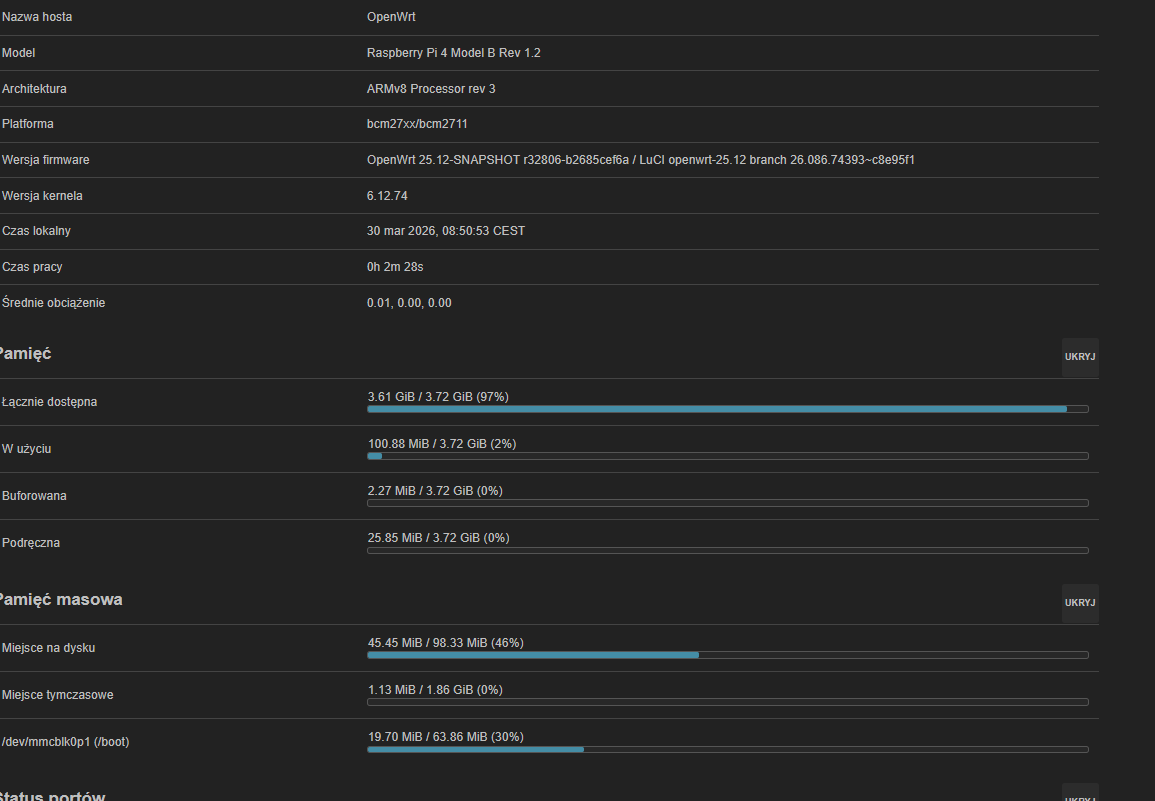The height and width of the screenshot is (801, 1155).
Task: Click the OpenWrt 25.12-SNAPSHOT firmware version text
Action: (640, 160)
